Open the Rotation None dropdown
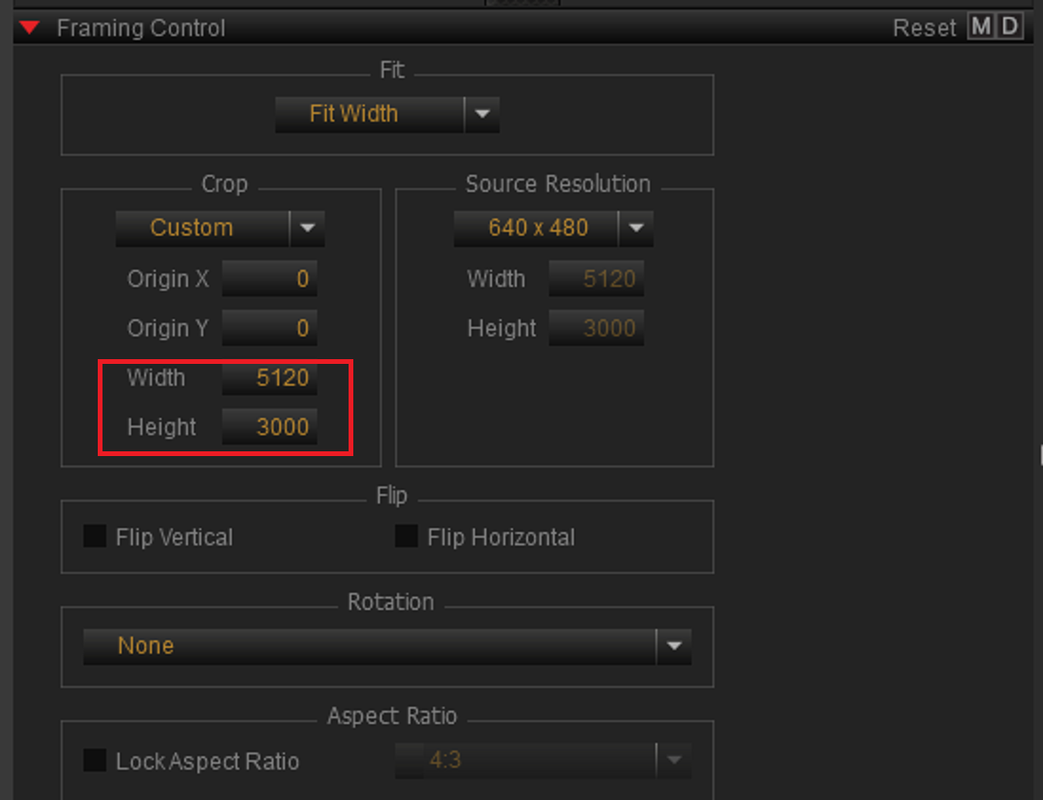 pos(387,646)
